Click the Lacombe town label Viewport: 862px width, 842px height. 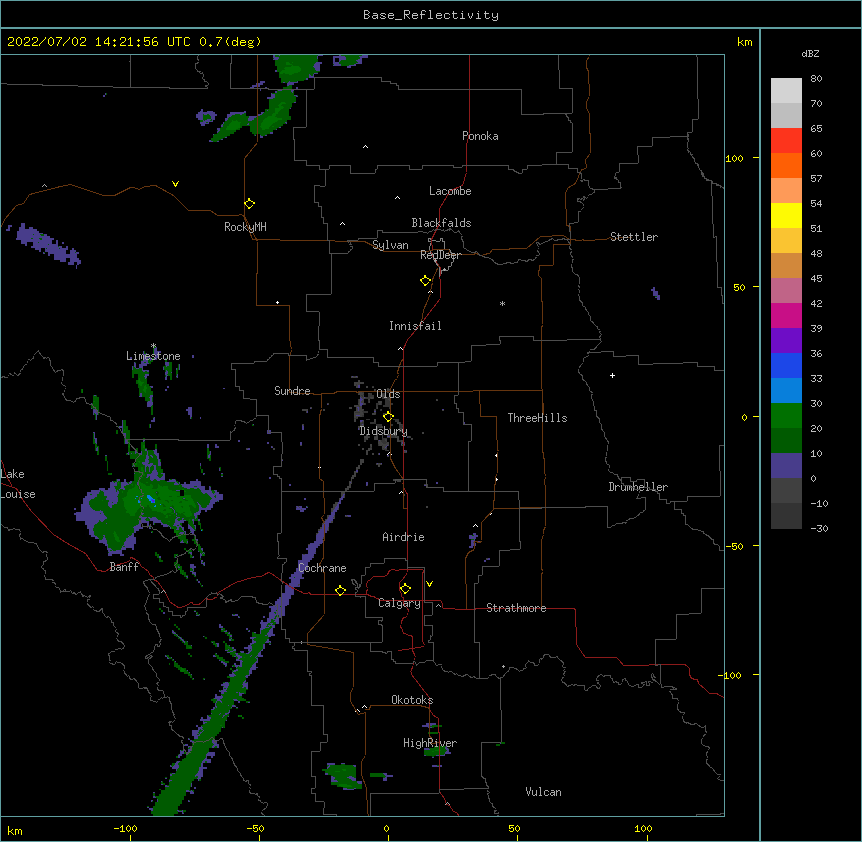pyautogui.click(x=450, y=191)
